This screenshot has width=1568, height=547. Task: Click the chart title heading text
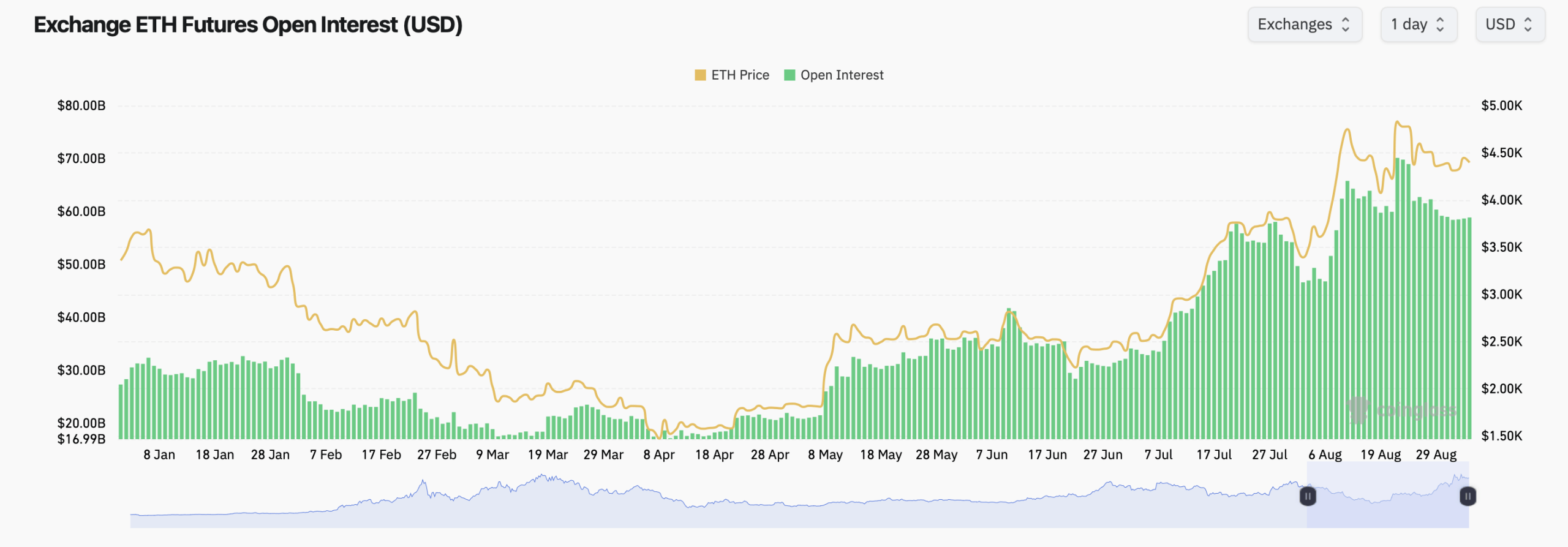coord(248,25)
